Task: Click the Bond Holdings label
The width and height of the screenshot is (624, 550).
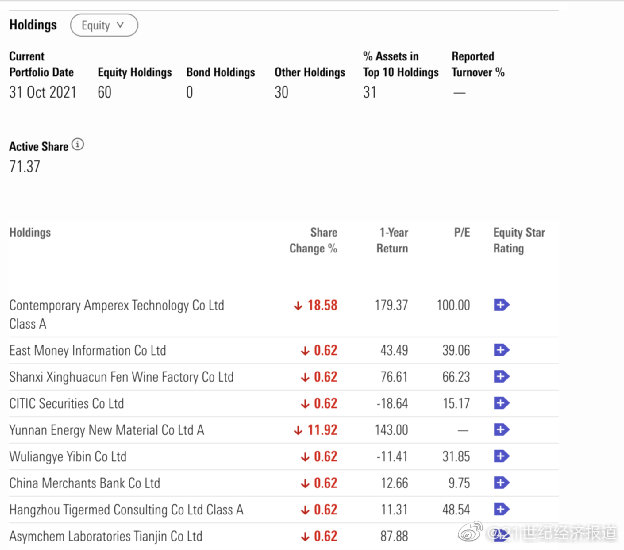Action: (221, 72)
